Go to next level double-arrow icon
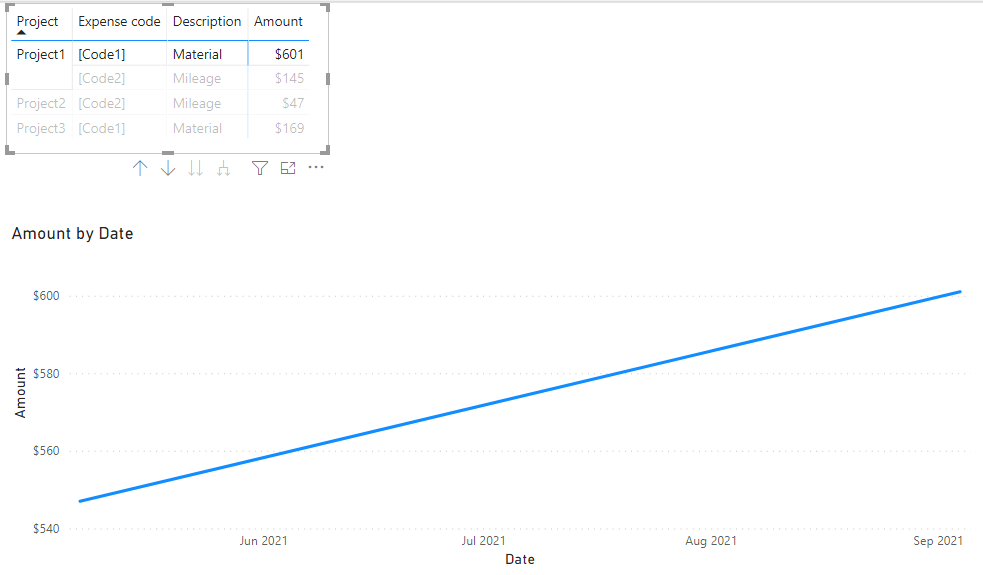Viewport: 983px width, 575px height. (196, 168)
